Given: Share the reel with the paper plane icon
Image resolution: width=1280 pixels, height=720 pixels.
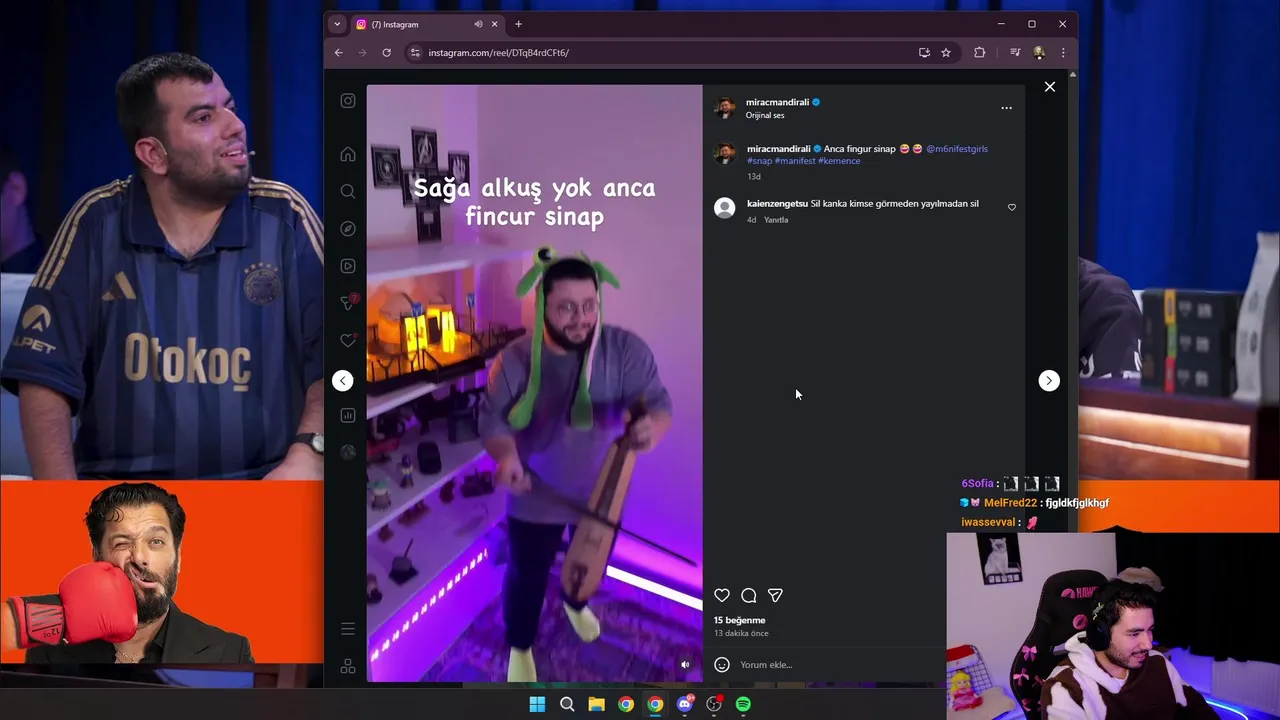Looking at the screenshot, I should click(x=775, y=595).
